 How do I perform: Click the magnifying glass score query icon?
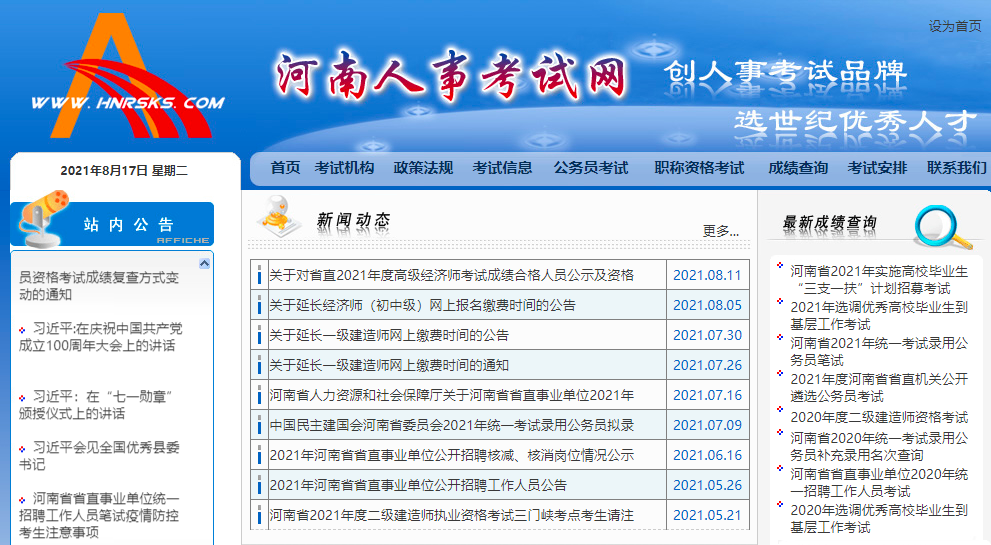(942, 226)
